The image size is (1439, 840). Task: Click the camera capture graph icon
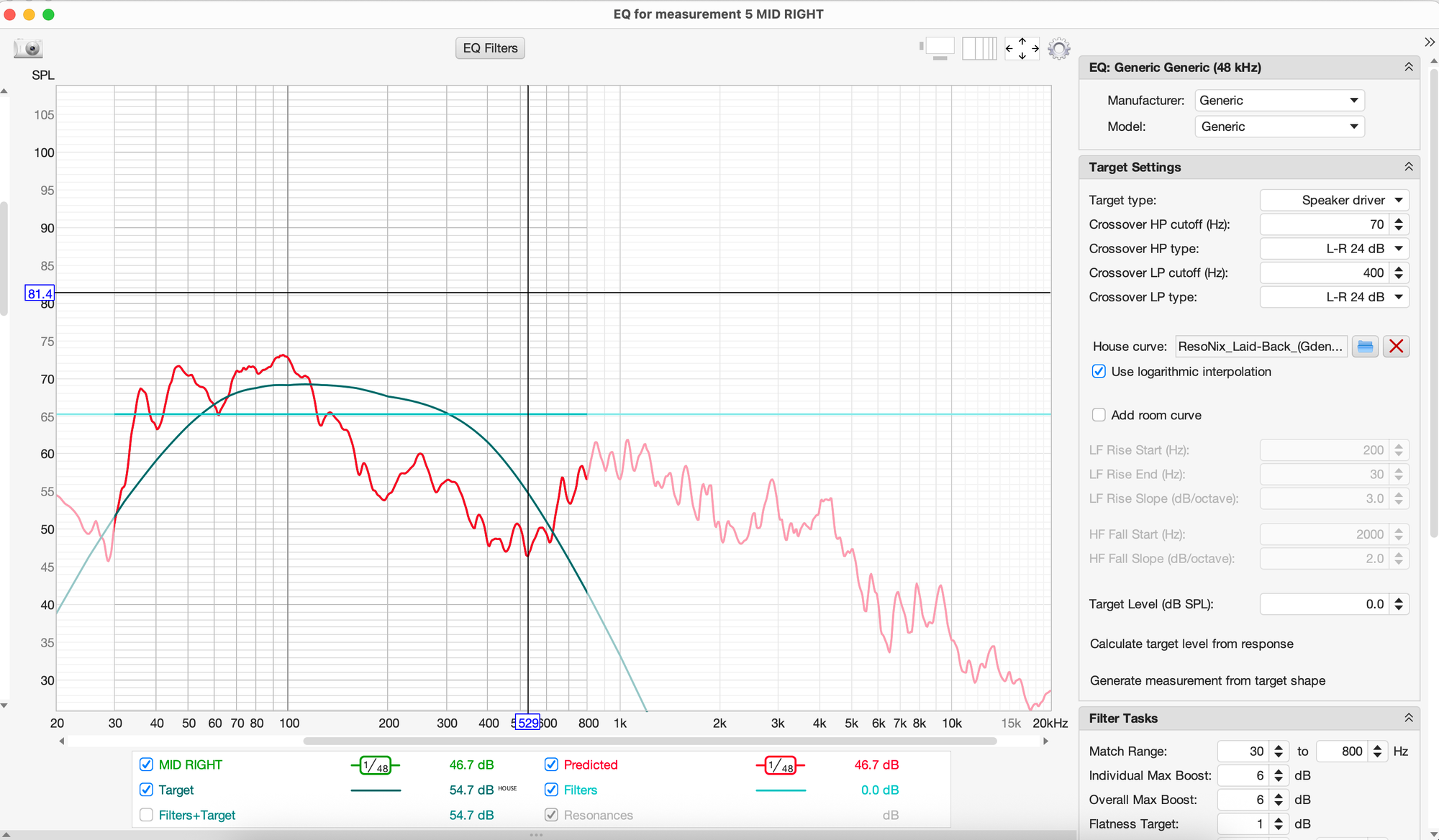tap(29, 48)
